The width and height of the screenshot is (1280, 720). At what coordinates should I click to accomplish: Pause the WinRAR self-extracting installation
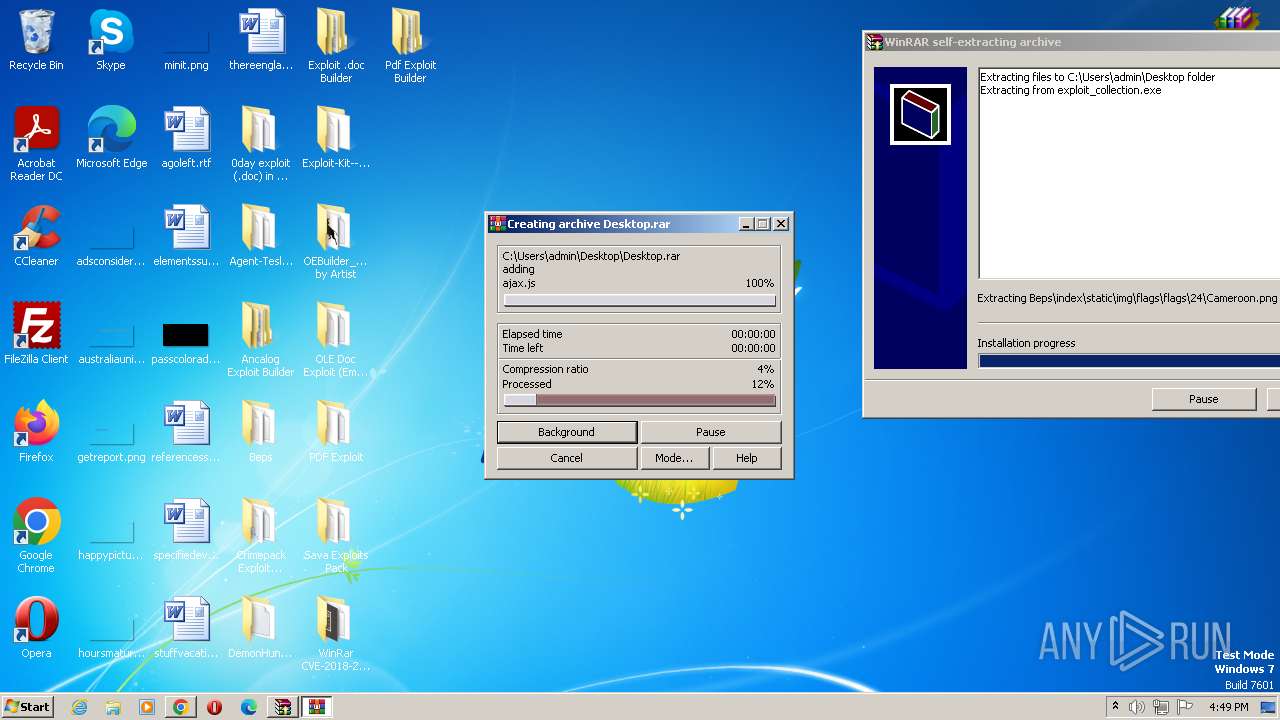(1204, 399)
